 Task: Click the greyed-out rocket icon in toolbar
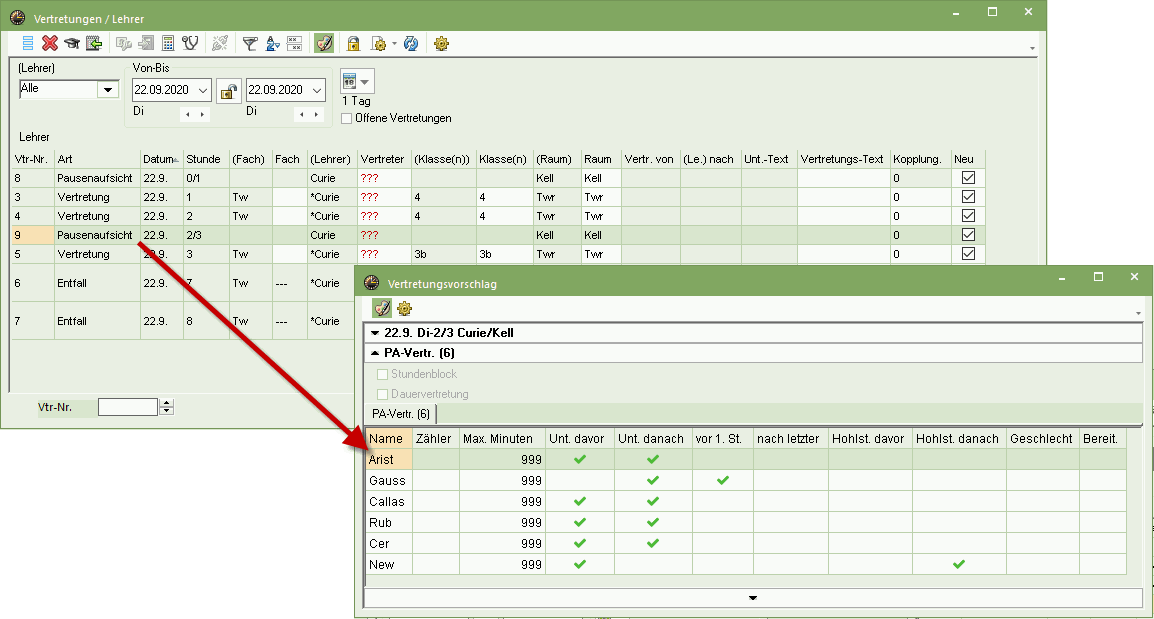click(x=219, y=43)
